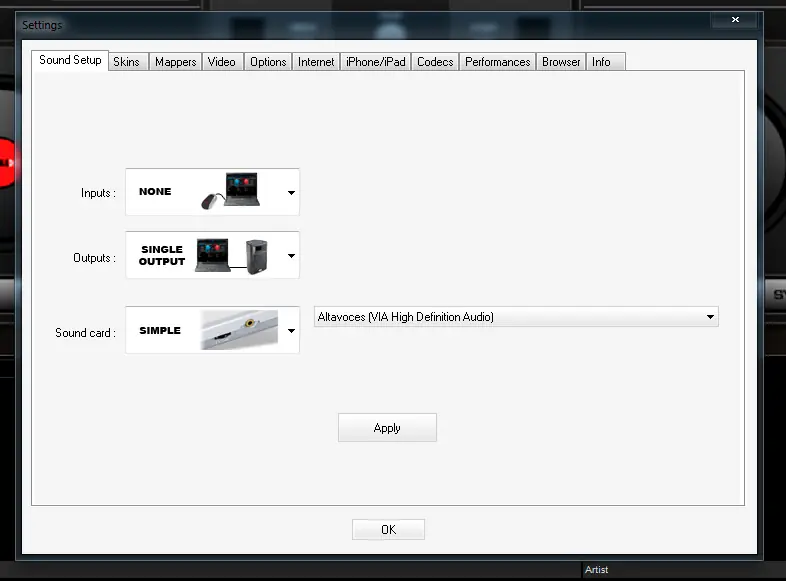Click the SINGLE OUTPUT label
The image size is (786, 581).
pyautogui.click(x=162, y=255)
